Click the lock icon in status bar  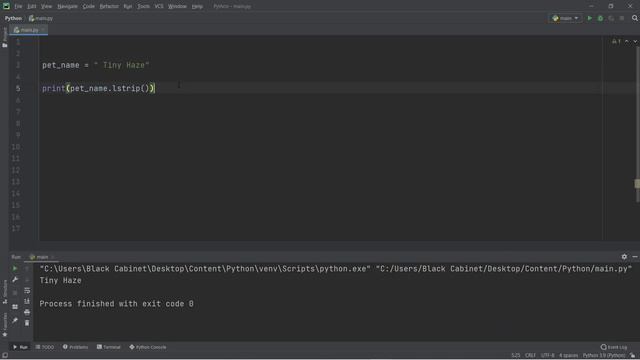pos(632,356)
